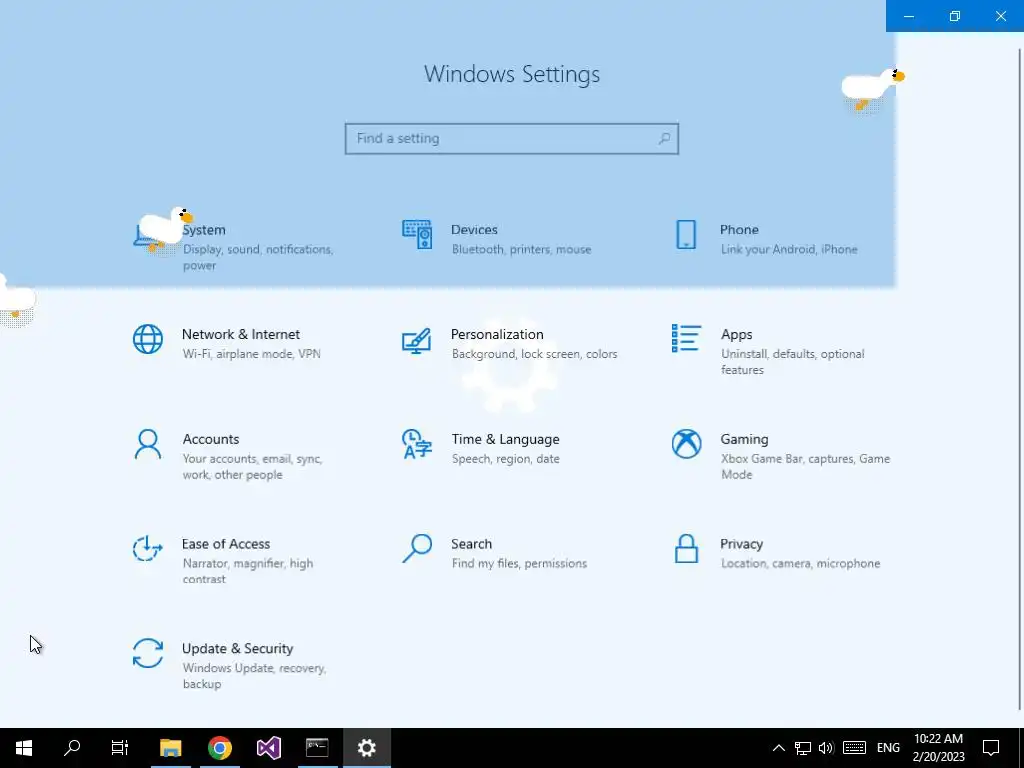
Task: Click 'Narrator, magnifier, high contrast' text
Action: (x=248, y=571)
